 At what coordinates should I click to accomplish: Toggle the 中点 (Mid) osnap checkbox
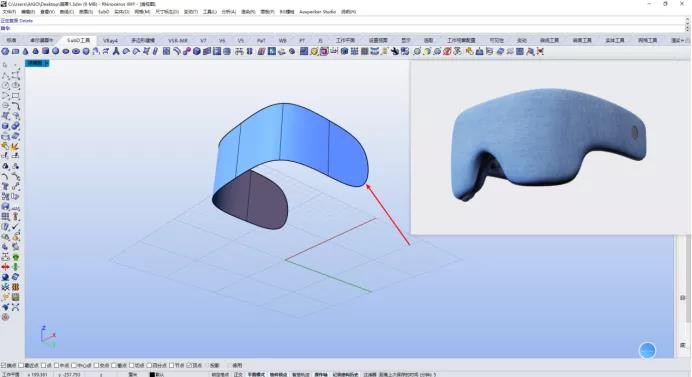tap(57, 366)
